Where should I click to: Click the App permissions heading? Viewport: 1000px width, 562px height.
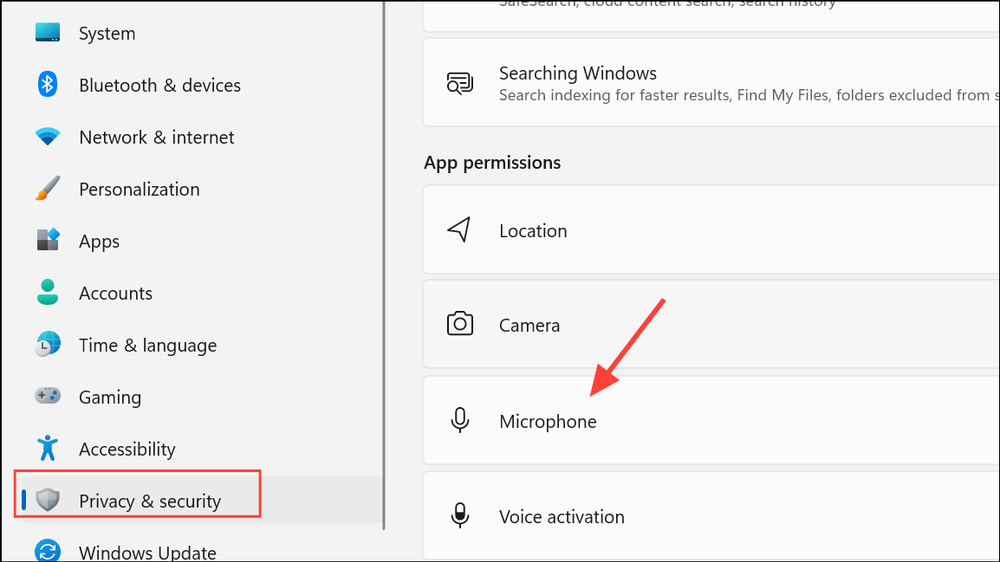492,163
